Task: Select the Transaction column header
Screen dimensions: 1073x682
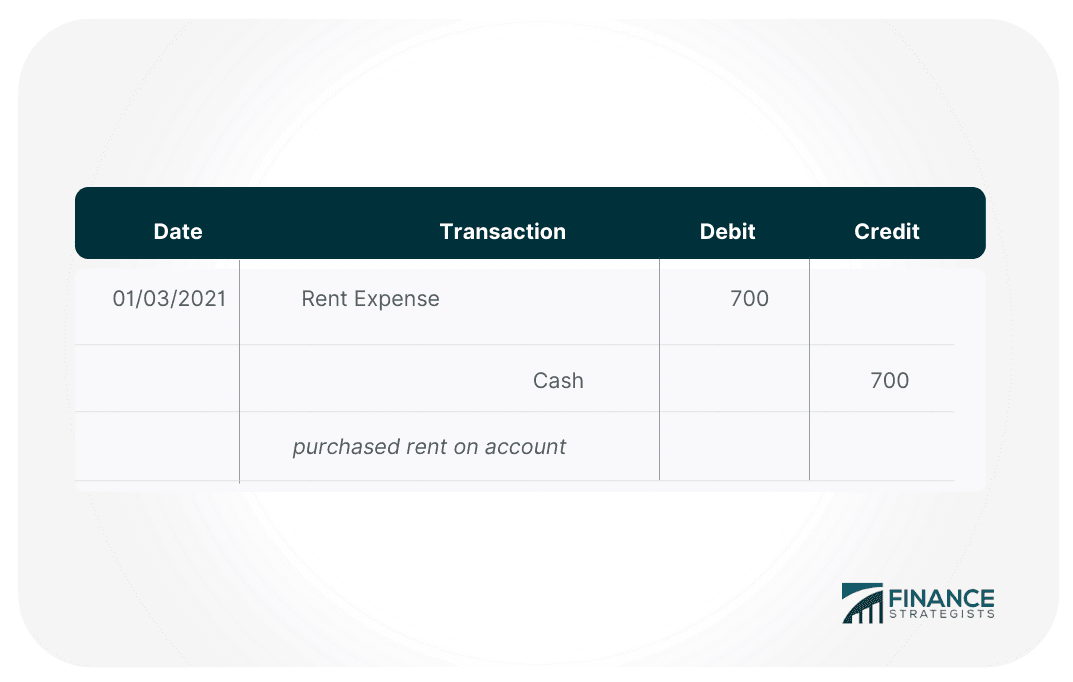Action: [502, 232]
